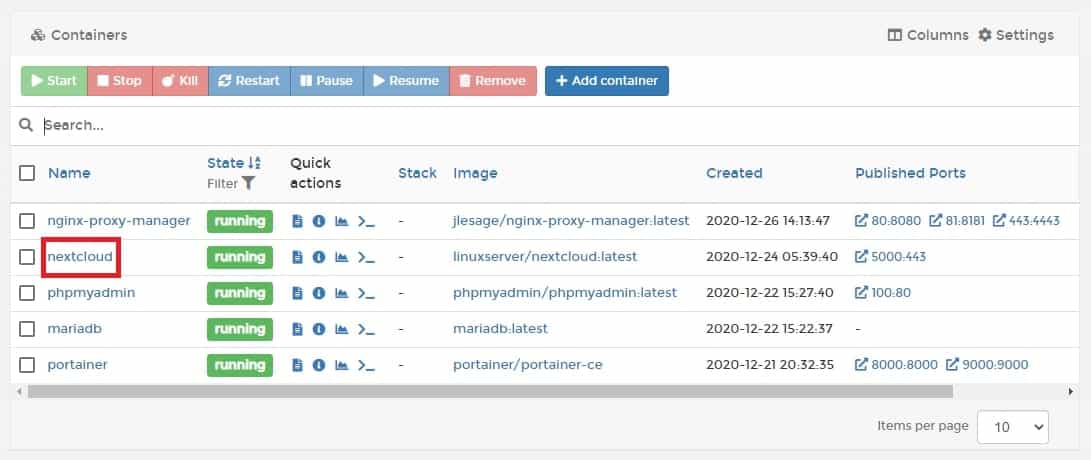Screen dimensions: 1091x460
Task: Sort by the Published Ports column header
Action: 910,173
